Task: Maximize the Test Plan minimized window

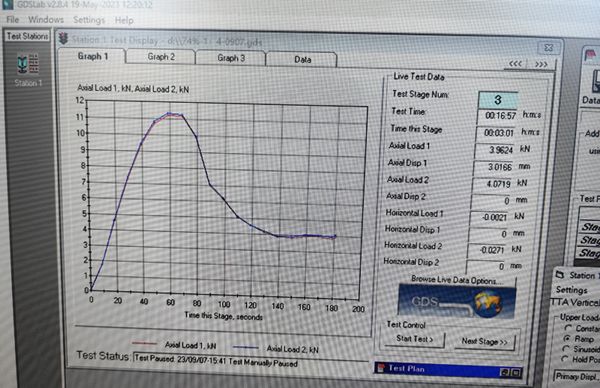Action: click(515, 372)
